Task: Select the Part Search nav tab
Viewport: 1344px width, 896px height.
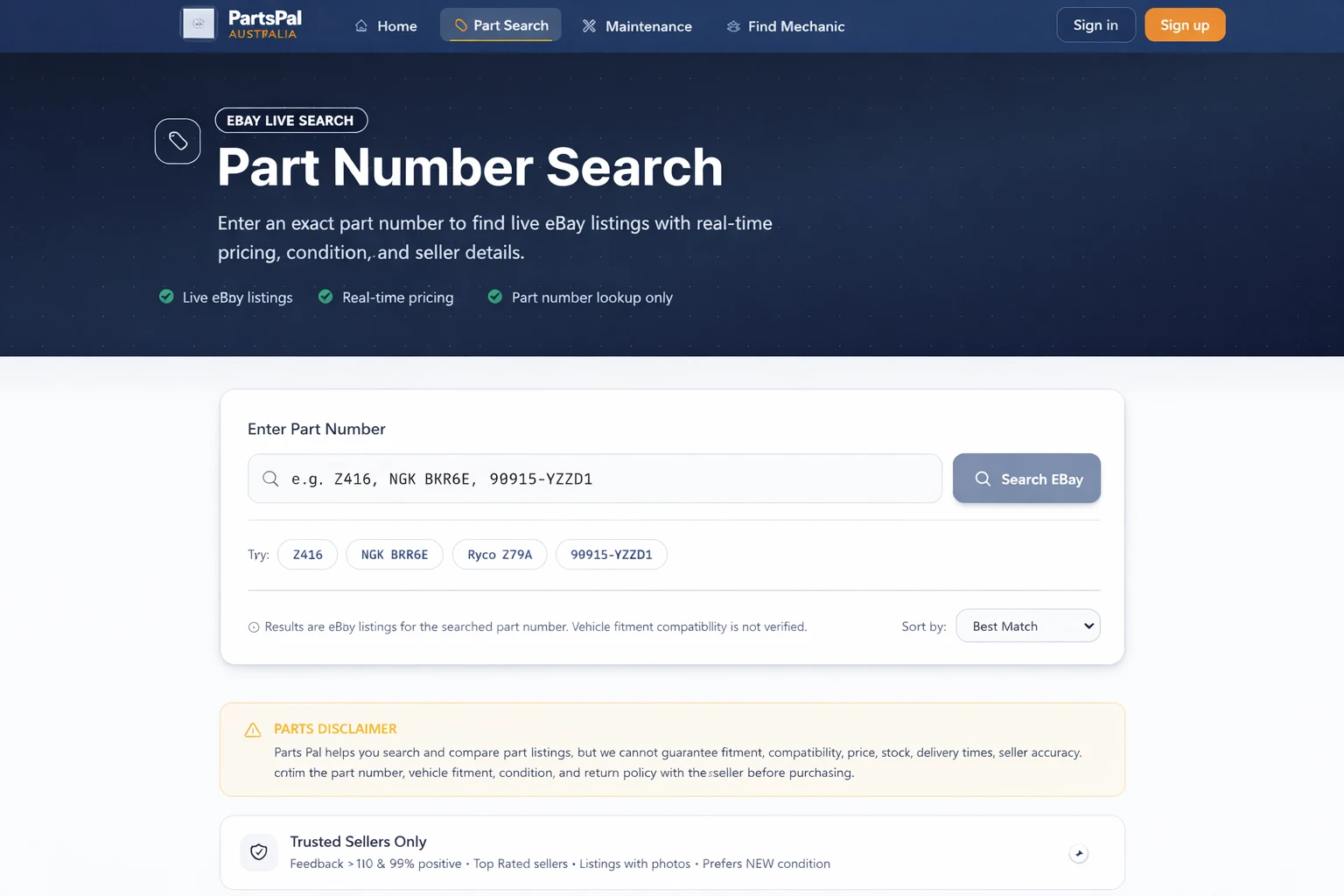Action: coord(500,25)
